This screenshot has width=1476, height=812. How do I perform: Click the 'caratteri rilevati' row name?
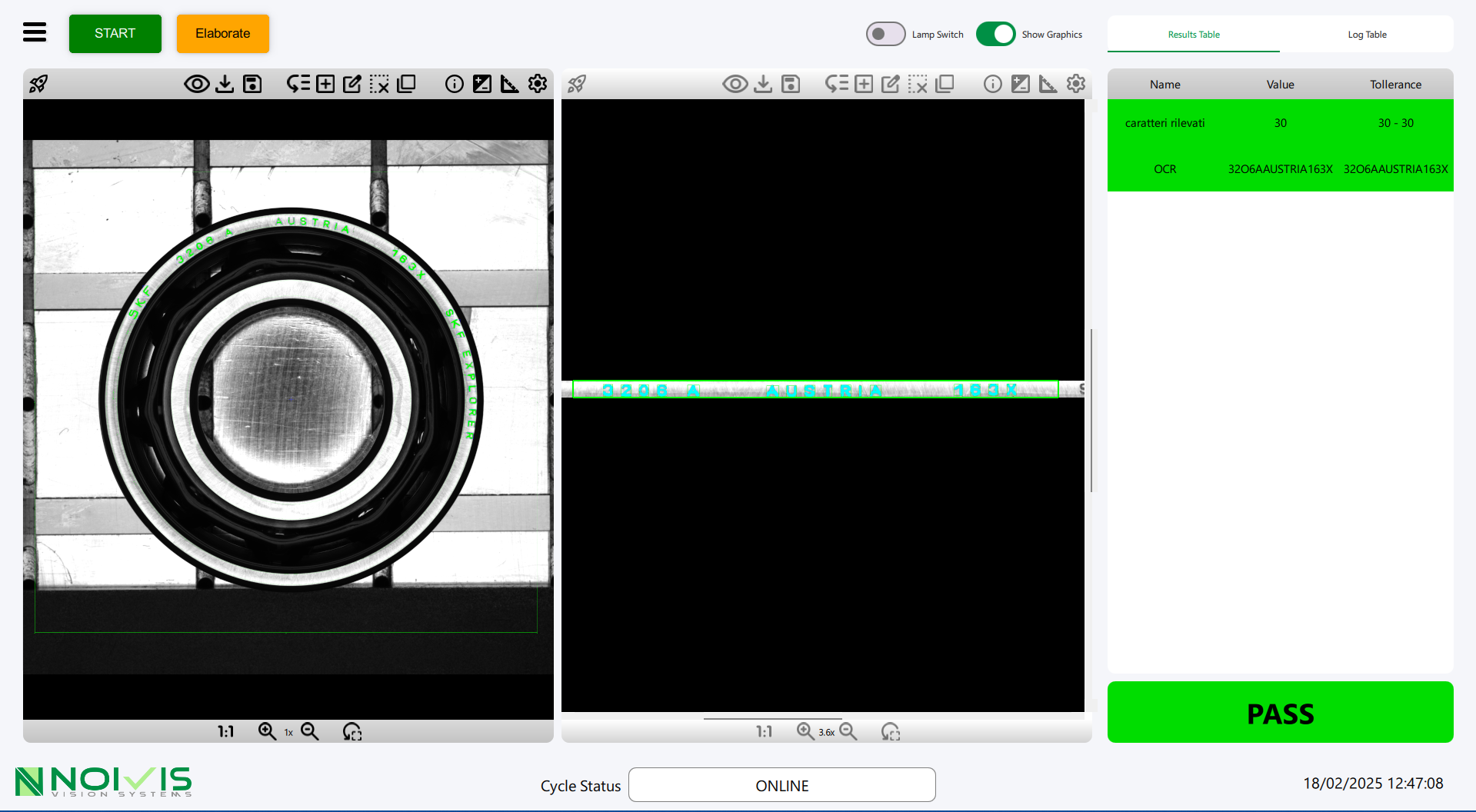[x=1164, y=123]
